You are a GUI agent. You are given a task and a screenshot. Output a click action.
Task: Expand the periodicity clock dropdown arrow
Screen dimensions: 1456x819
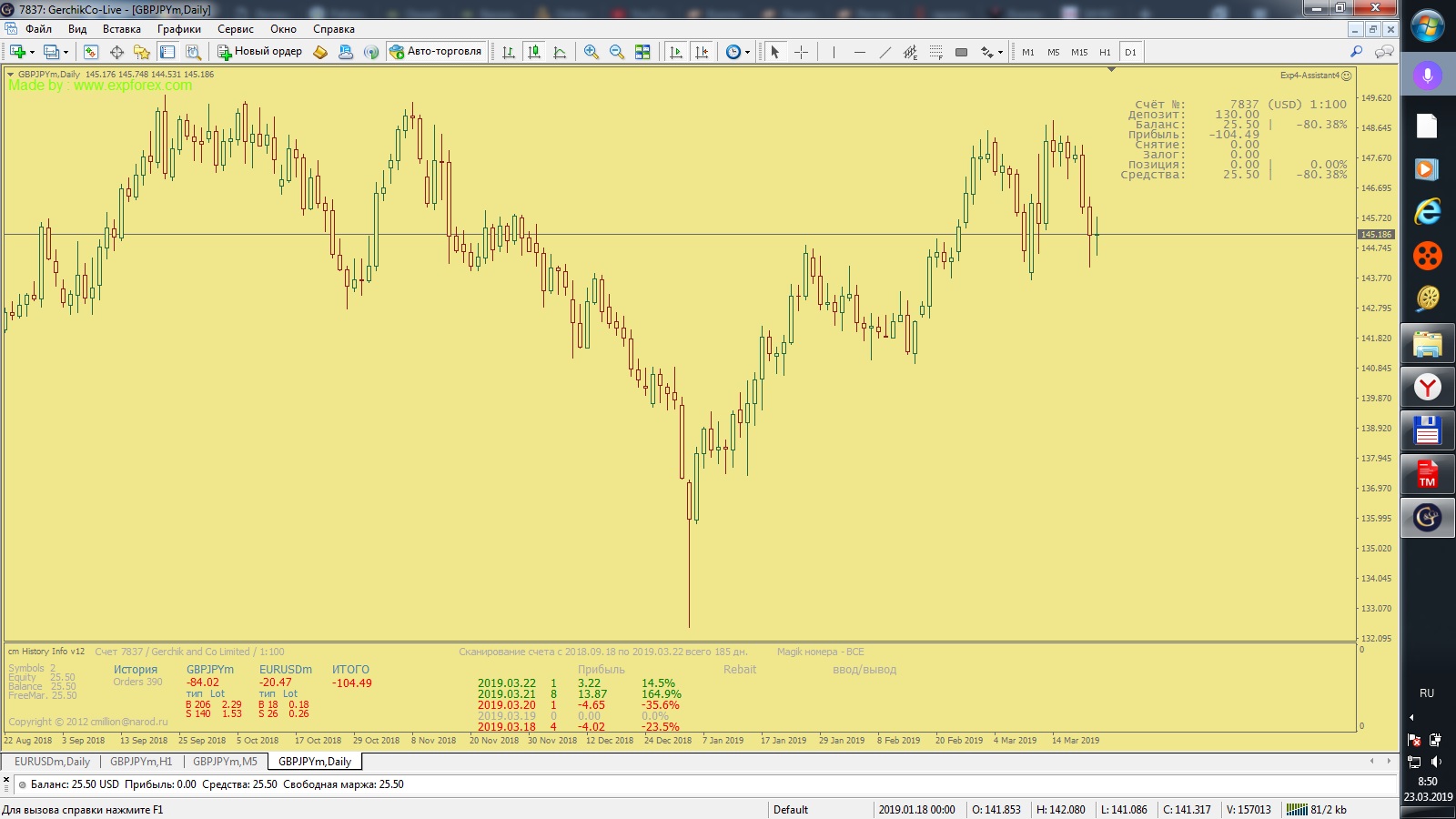[x=747, y=52]
